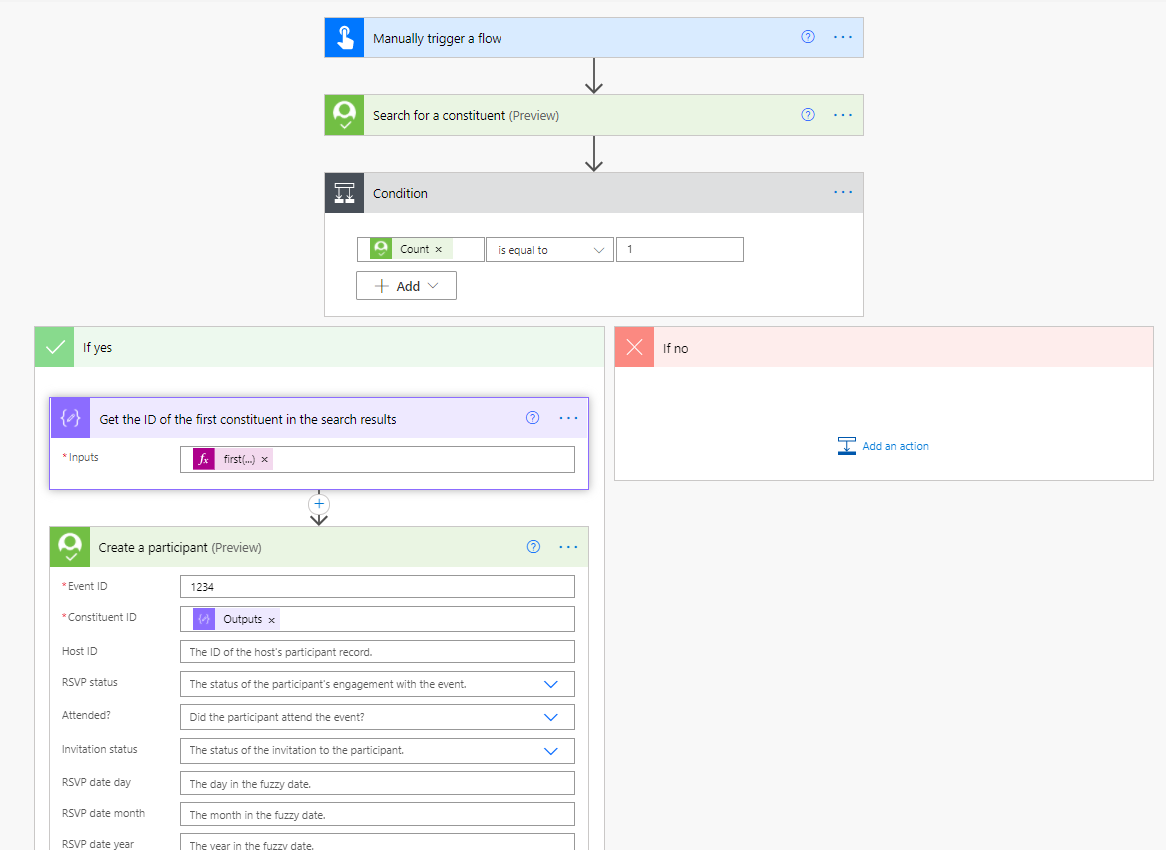
Task: Click the Event ID field
Action: [377, 587]
